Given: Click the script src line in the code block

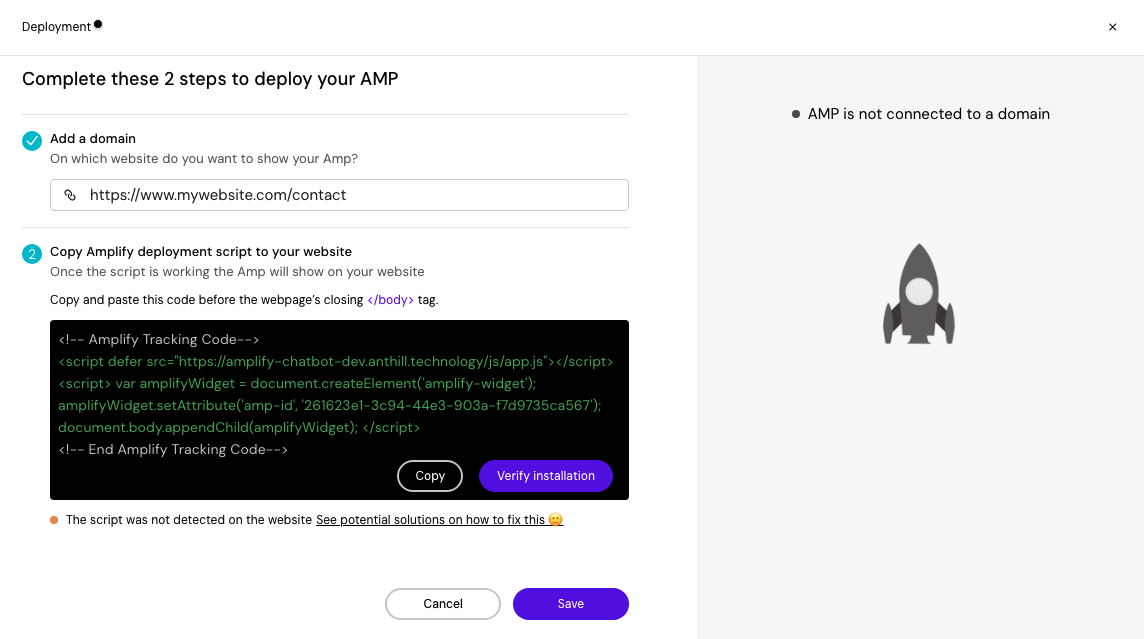Looking at the screenshot, I should coord(336,362).
